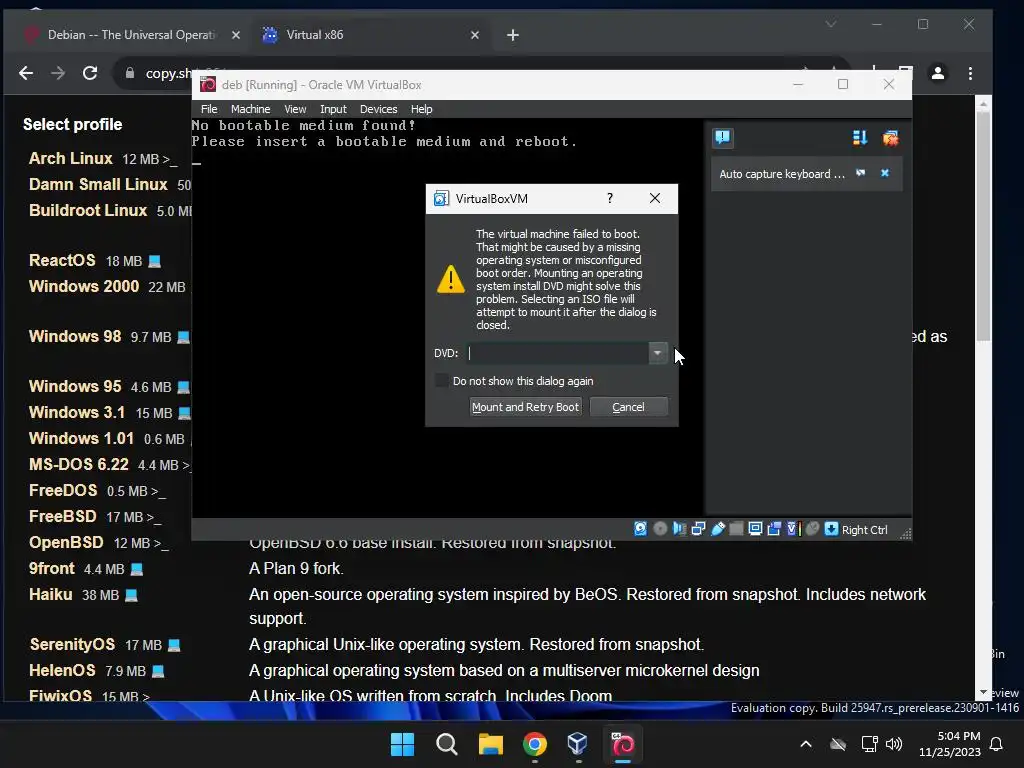Dismiss the Auto capture keyboard notification
Image resolution: width=1024 pixels, height=768 pixels.
(885, 173)
